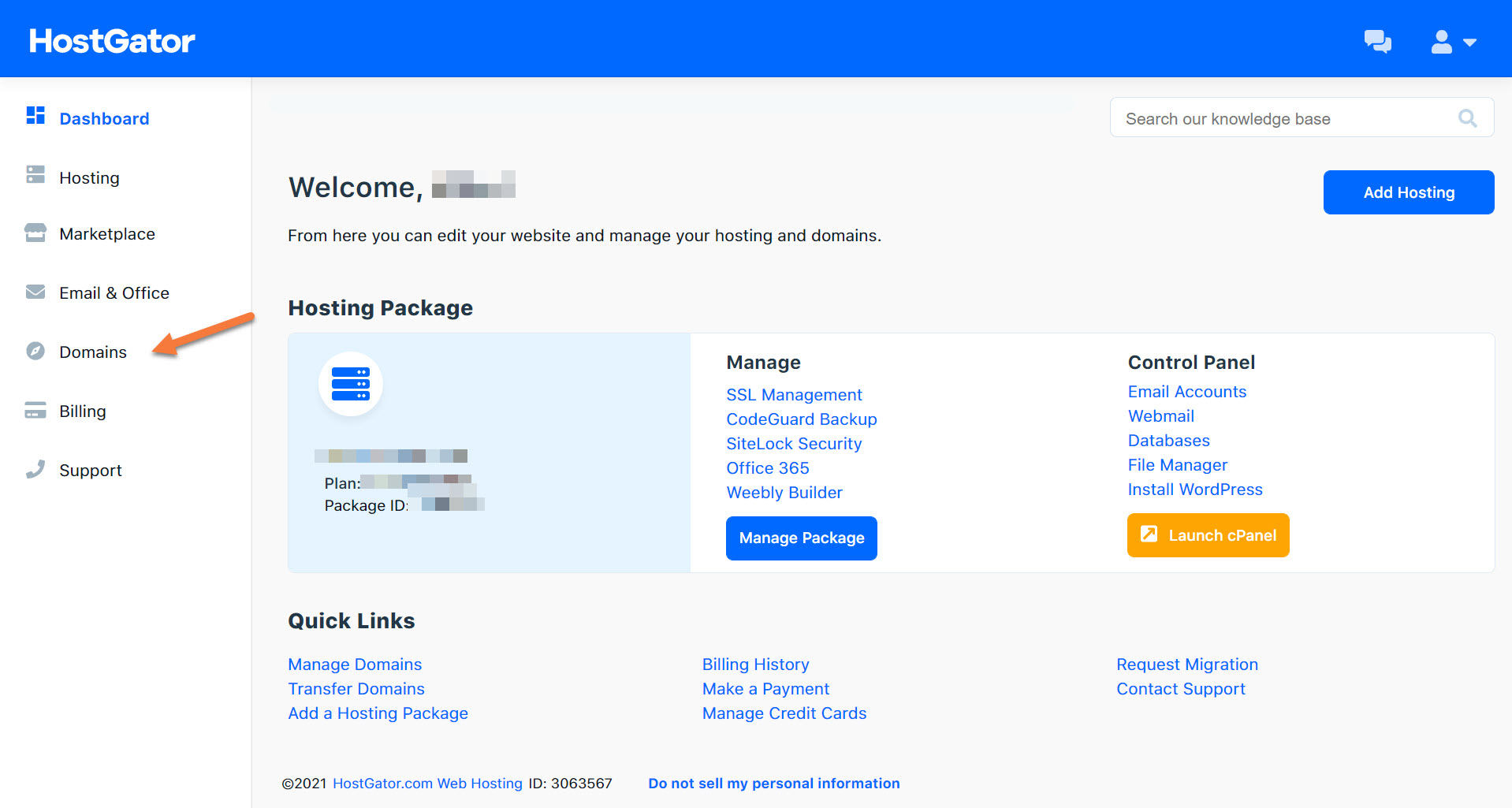1512x808 pixels.
Task: Click the Plan: label in package card
Action: pos(342,484)
